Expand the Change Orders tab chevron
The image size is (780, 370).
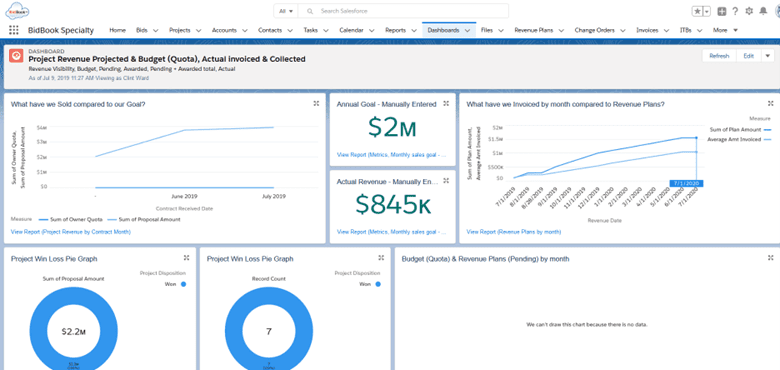[623, 30]
